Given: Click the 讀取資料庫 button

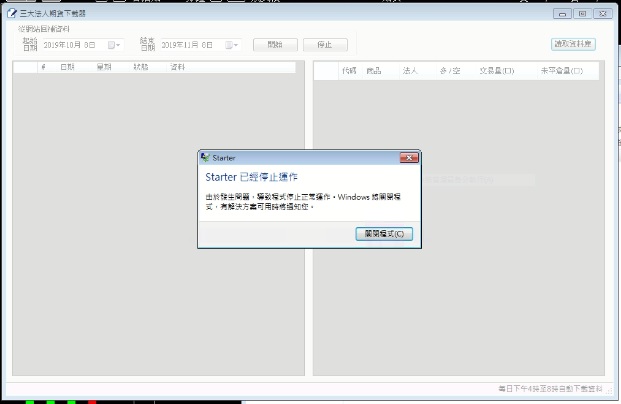Looking at the screenshot, I should pos(573,44).
